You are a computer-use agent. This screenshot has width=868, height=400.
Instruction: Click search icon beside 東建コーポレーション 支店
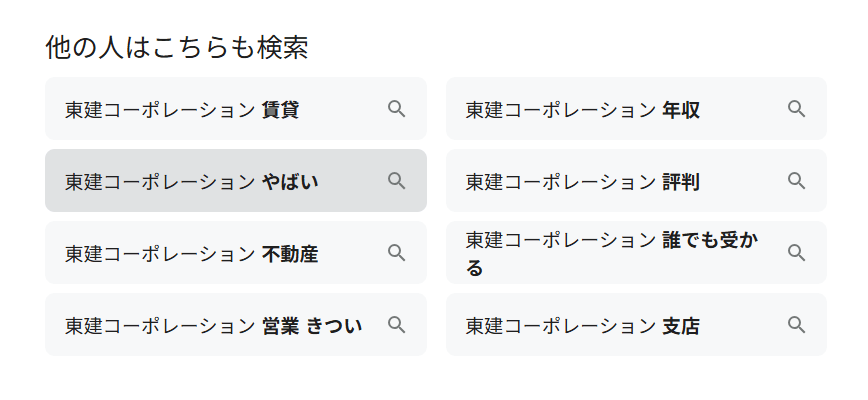tap(796, 325)
